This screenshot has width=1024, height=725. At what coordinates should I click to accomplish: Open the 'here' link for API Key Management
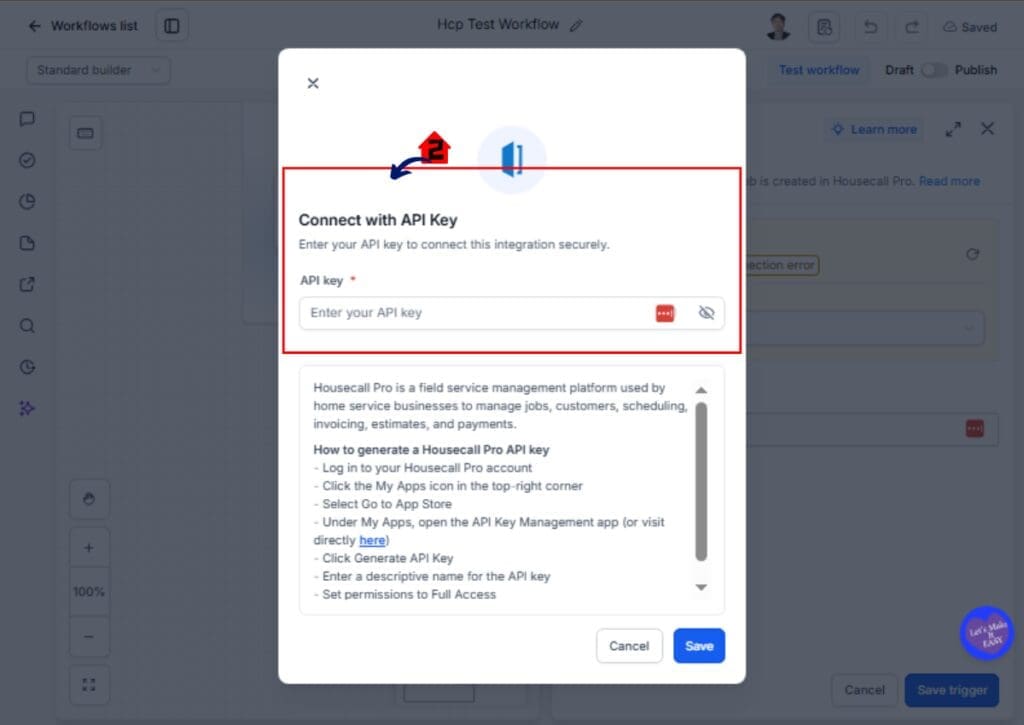pyautogui.click(x=372, y=540)
